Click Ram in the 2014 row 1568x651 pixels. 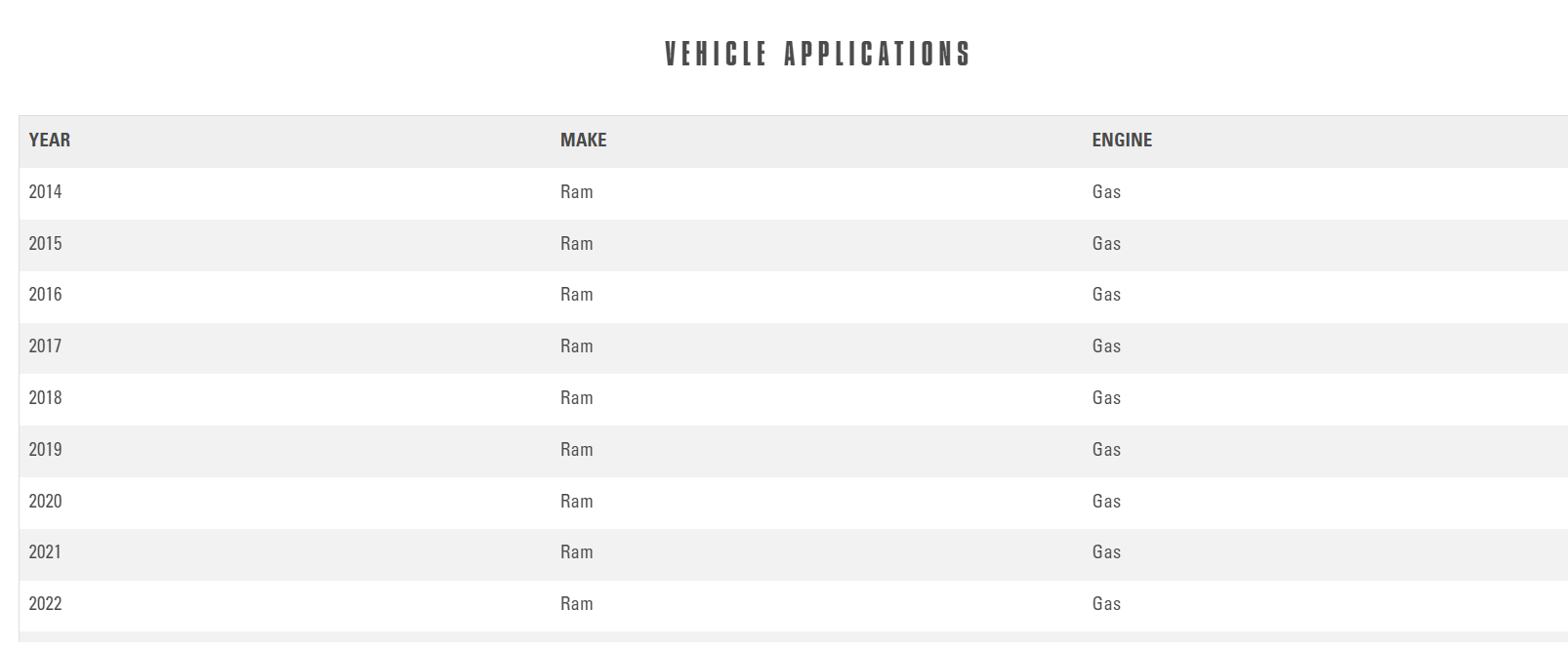click(x=576, y=192)
